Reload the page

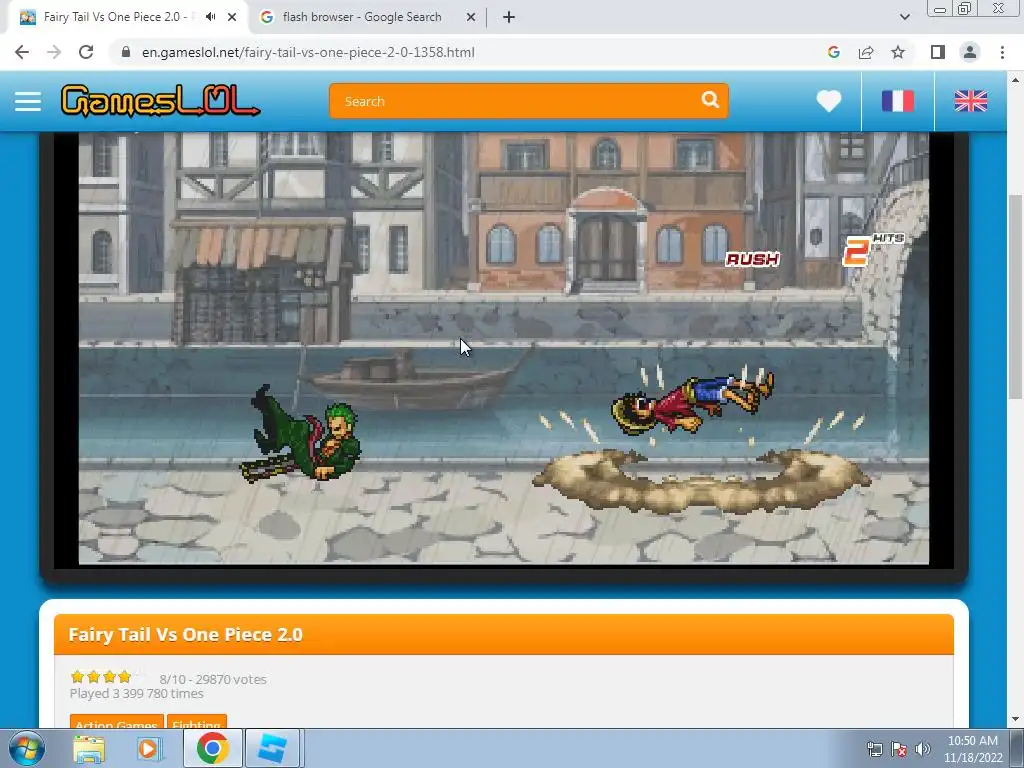86,52
